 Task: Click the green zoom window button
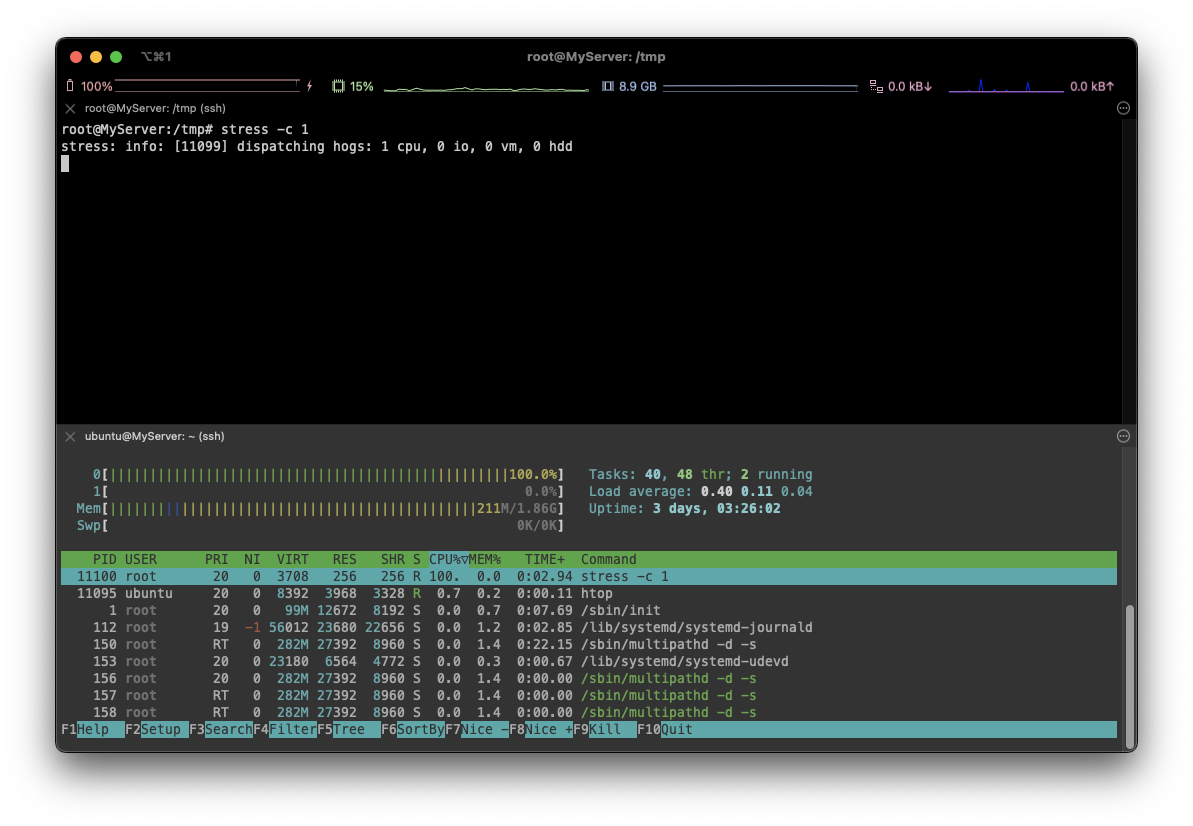(x=116, y=56)
